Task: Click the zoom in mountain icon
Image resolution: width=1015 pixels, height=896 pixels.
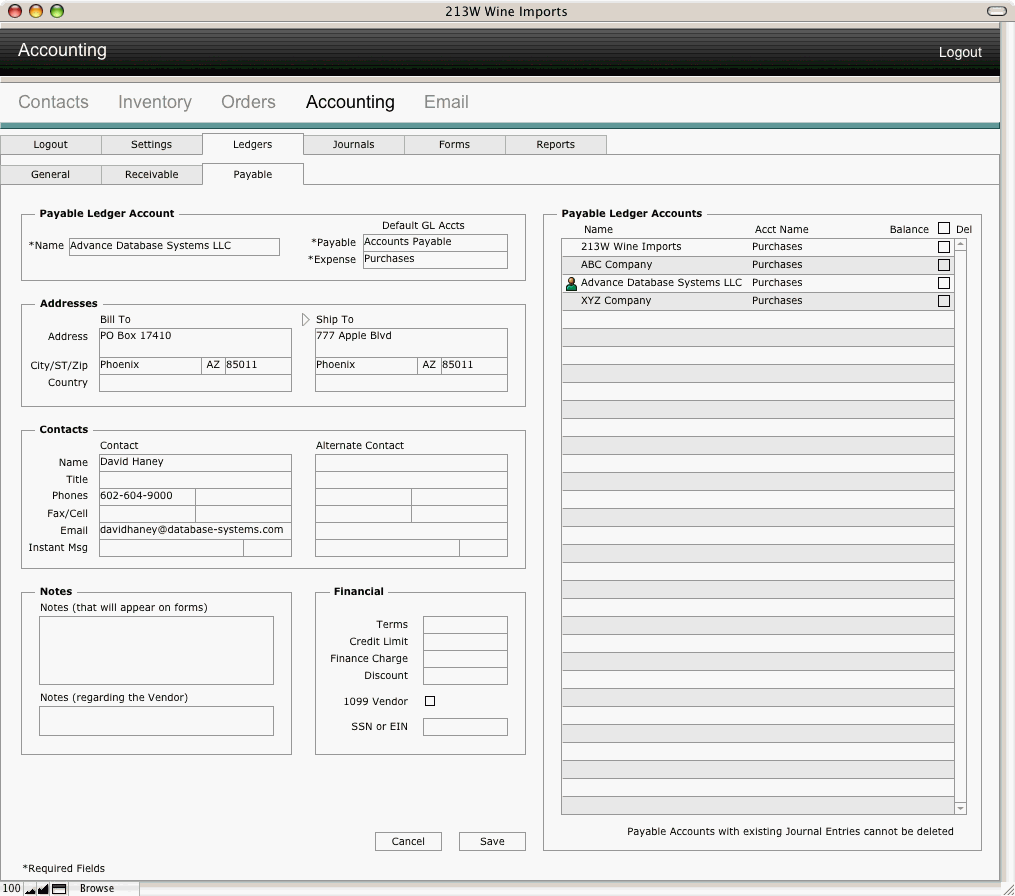Action: point(43,889)
